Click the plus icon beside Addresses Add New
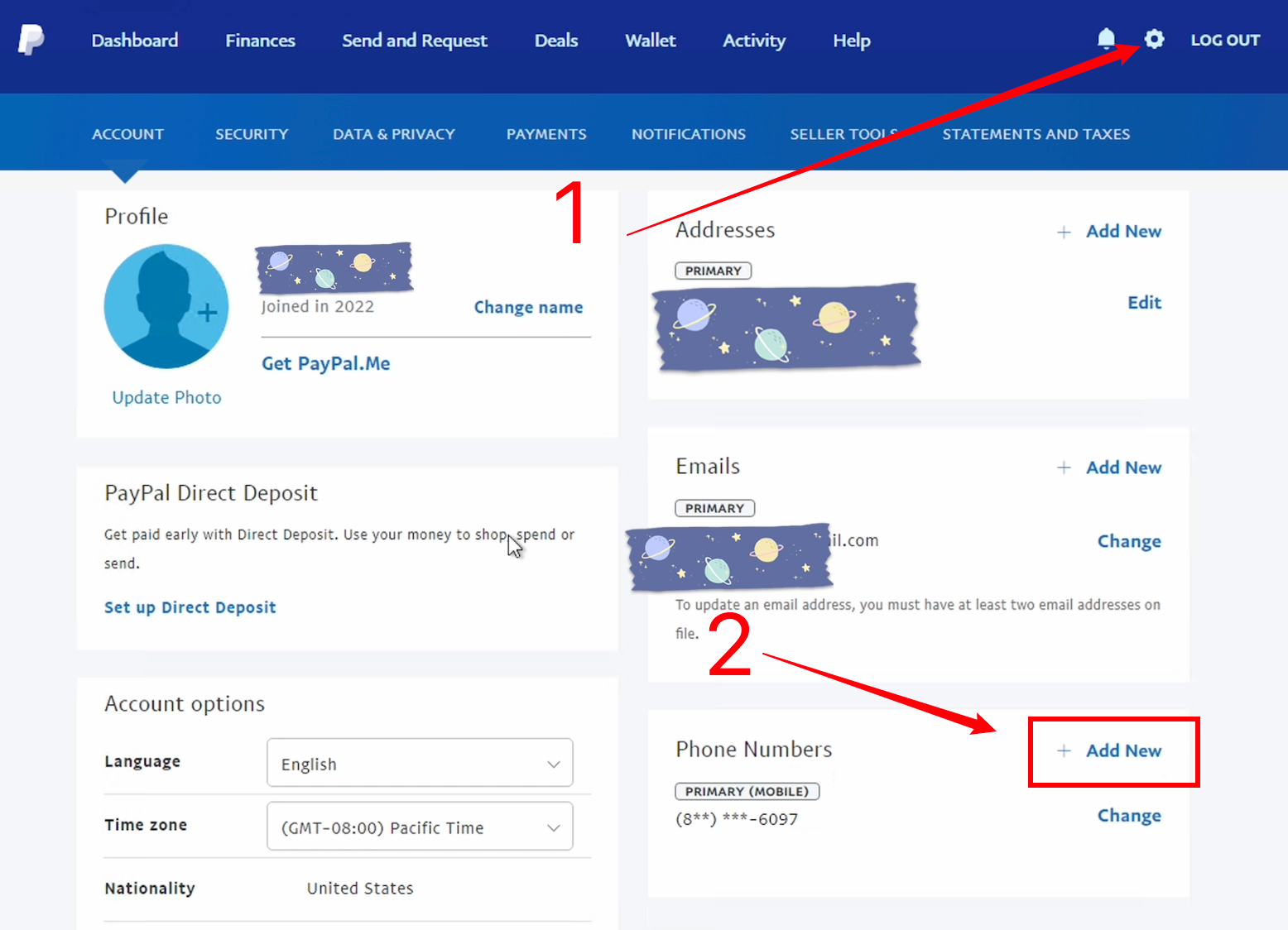This screenshot has height=930, width=1288. pyautogui.click(x=1064, y=232)
